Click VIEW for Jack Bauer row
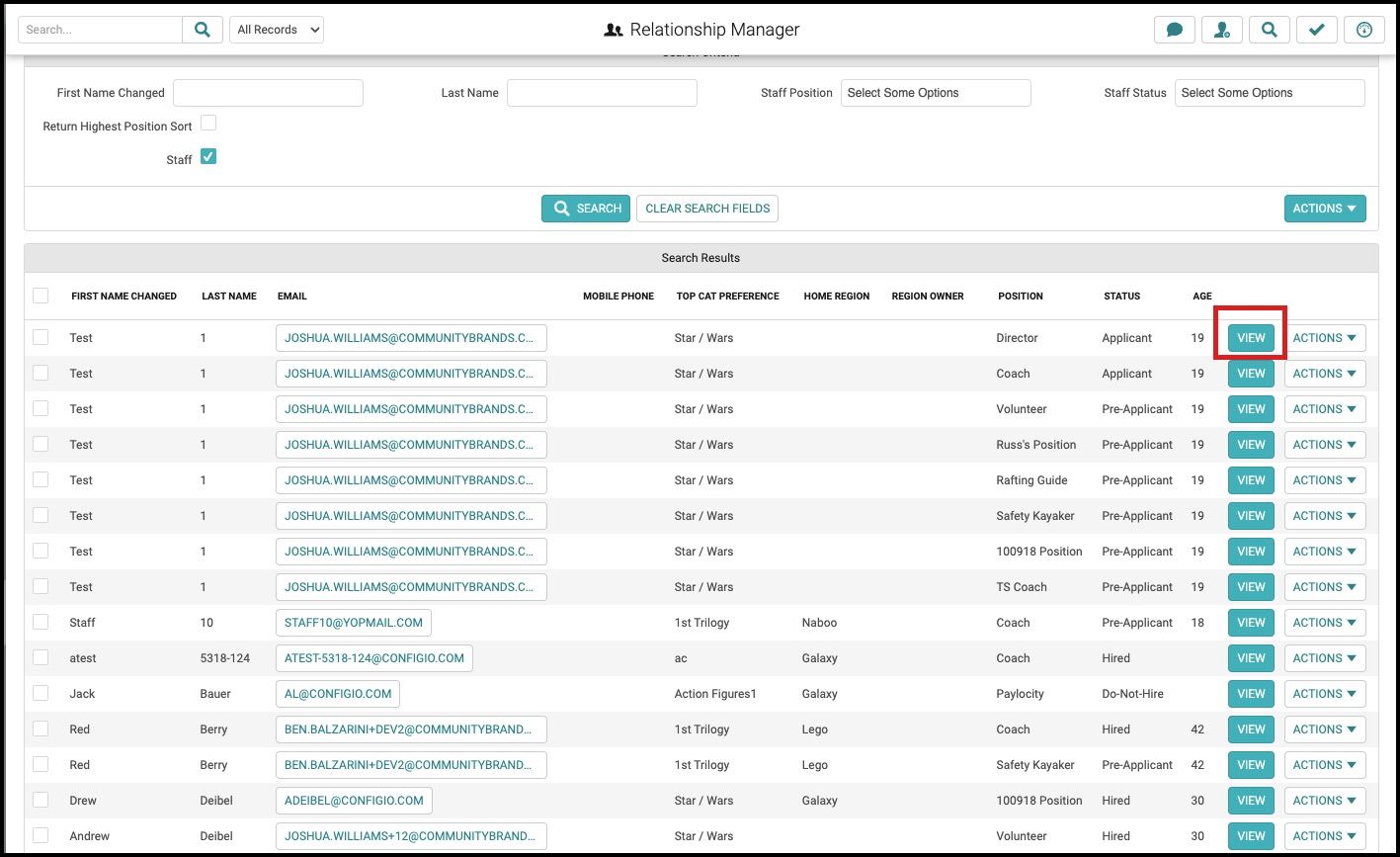The width and height of the screenshot is (1400, 857). (1251, 694)
